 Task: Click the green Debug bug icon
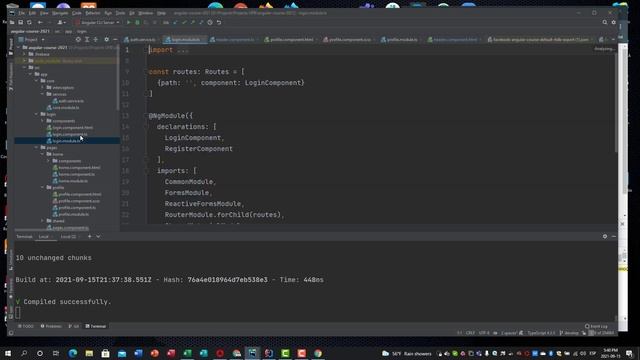pyautogui.click(x=138, y=22)
